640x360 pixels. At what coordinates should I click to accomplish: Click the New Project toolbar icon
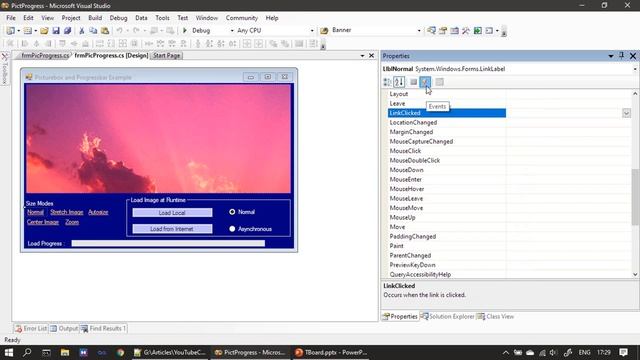pyautogui.click(x=11, y=31)
